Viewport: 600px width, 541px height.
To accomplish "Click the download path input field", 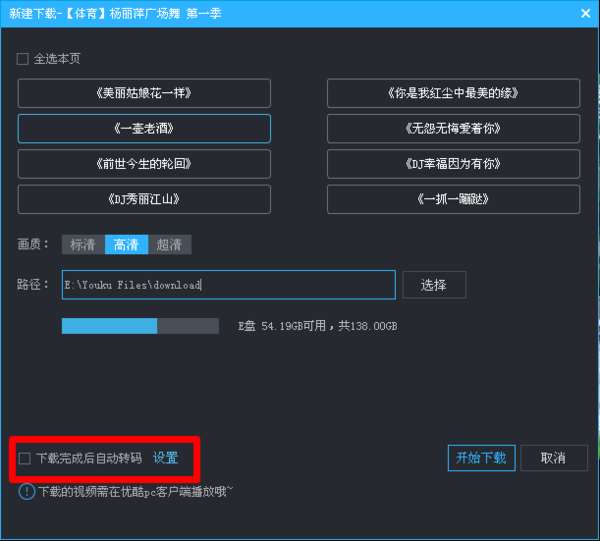I will point(228,285).
